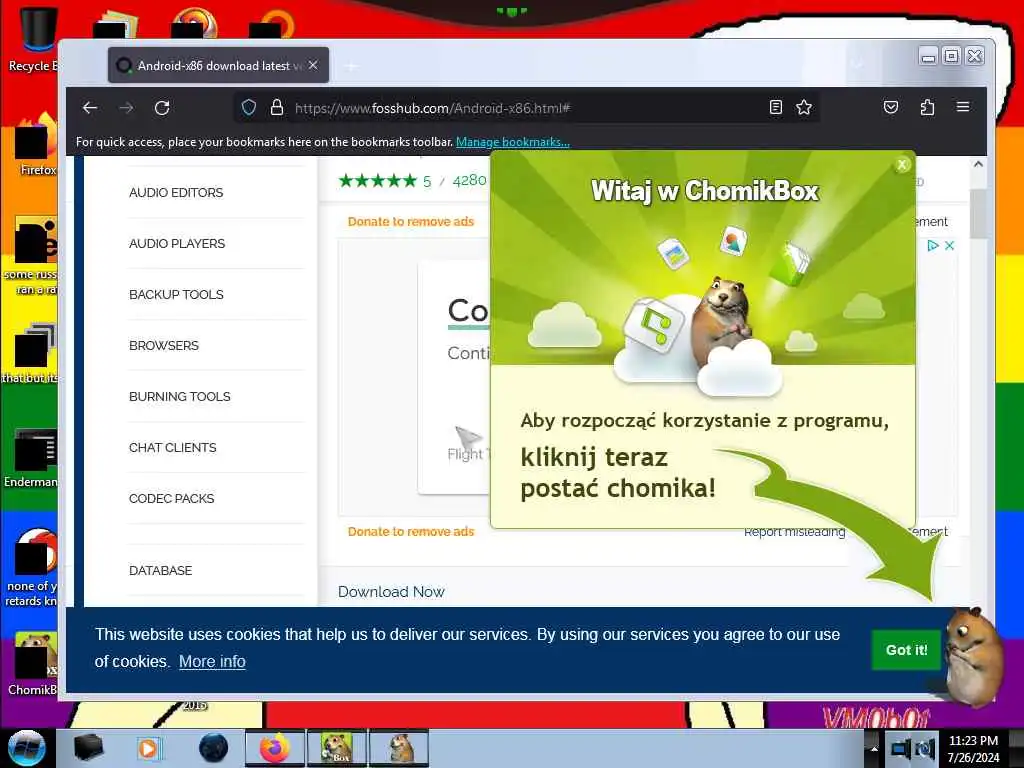The image size is (1024, 768).
Task: Click the globe taskbar icon
Action: 213,748
